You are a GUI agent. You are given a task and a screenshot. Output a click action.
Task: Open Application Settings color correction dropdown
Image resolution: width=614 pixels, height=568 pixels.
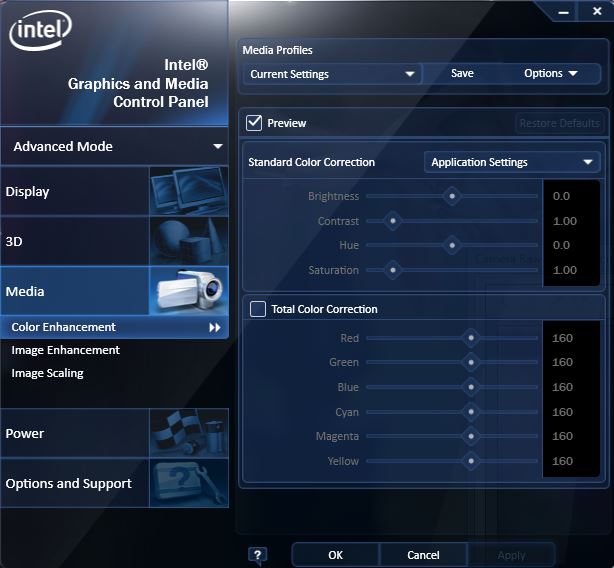click(512, 162)
